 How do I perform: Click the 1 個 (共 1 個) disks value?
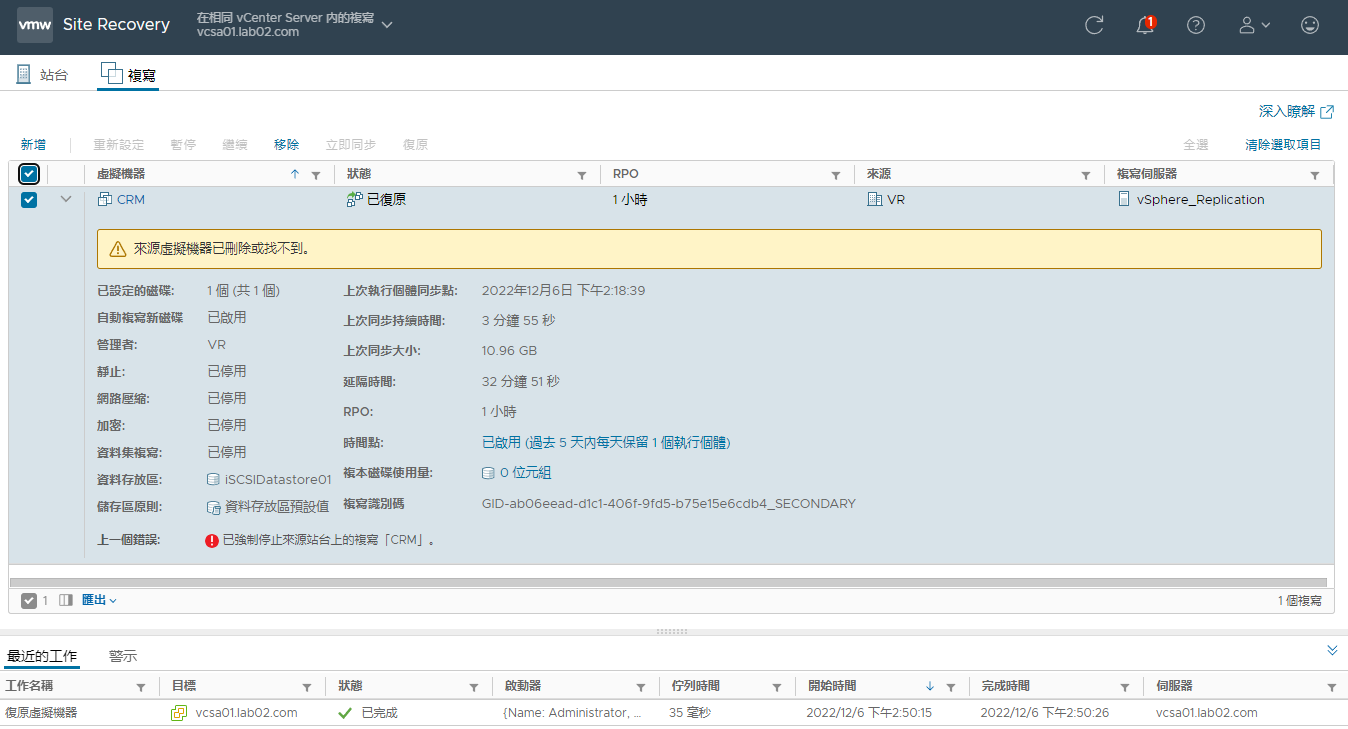[x=243, y=291]
